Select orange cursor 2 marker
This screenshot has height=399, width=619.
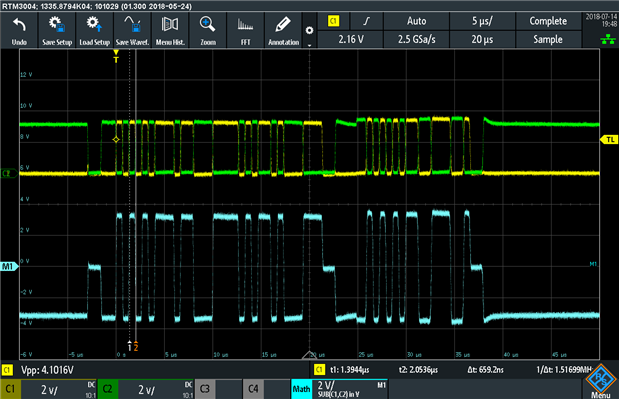click(136, 346)
